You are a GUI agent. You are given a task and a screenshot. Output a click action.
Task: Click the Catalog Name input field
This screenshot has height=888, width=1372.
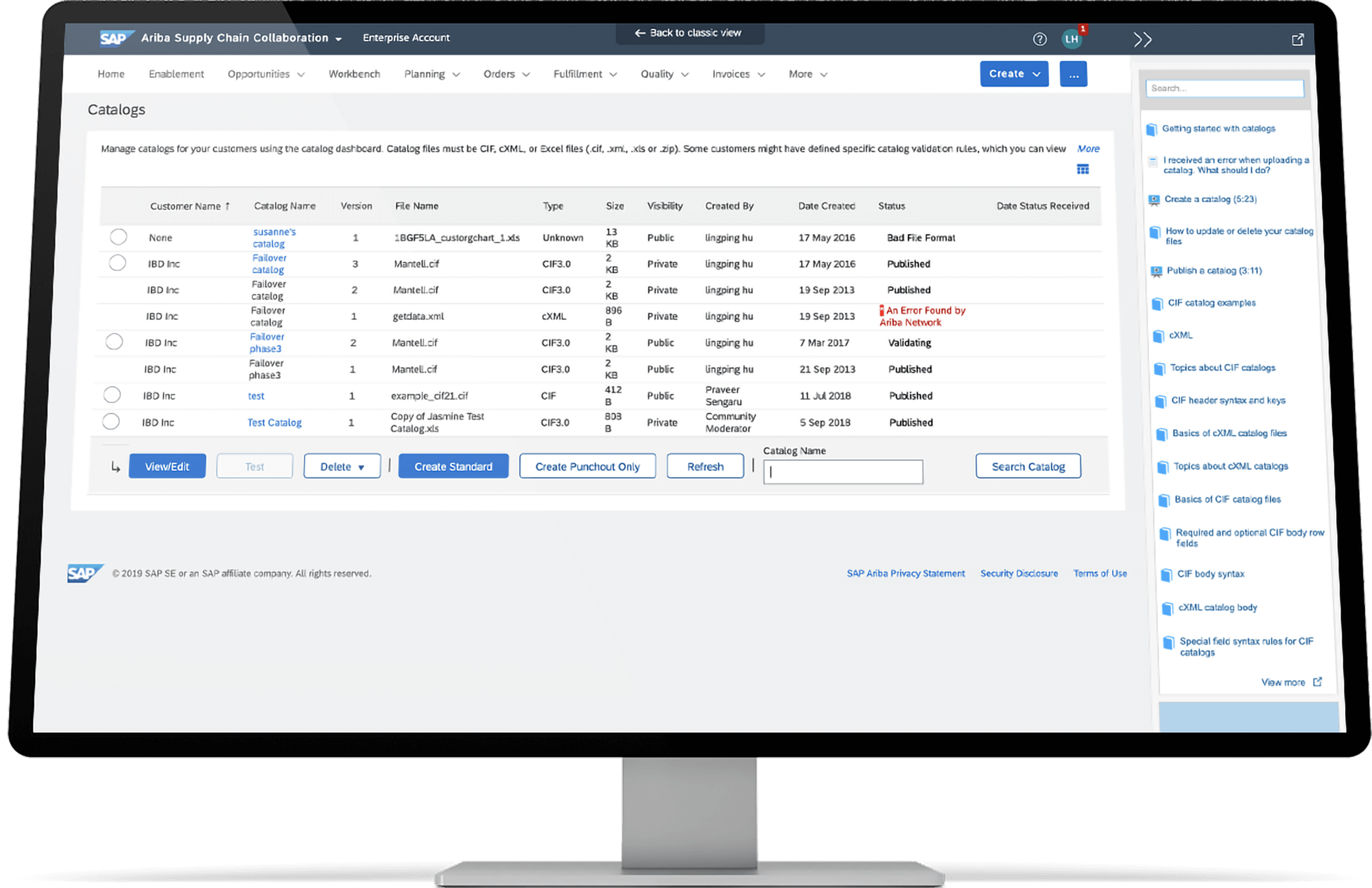843,472
